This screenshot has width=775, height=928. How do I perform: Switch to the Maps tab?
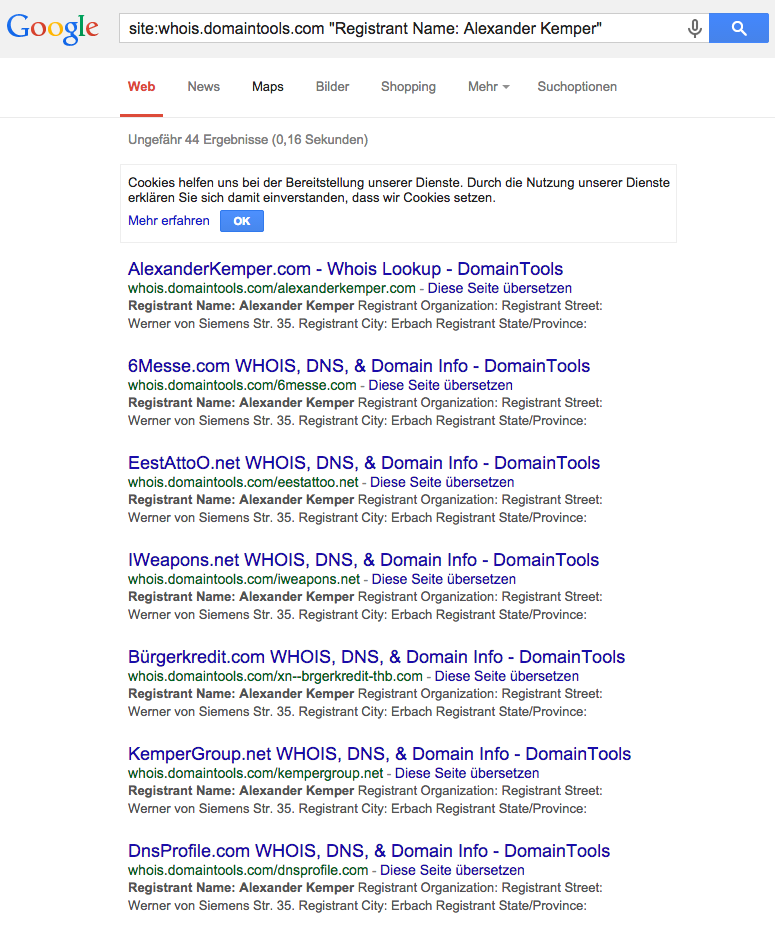(267, 87)
